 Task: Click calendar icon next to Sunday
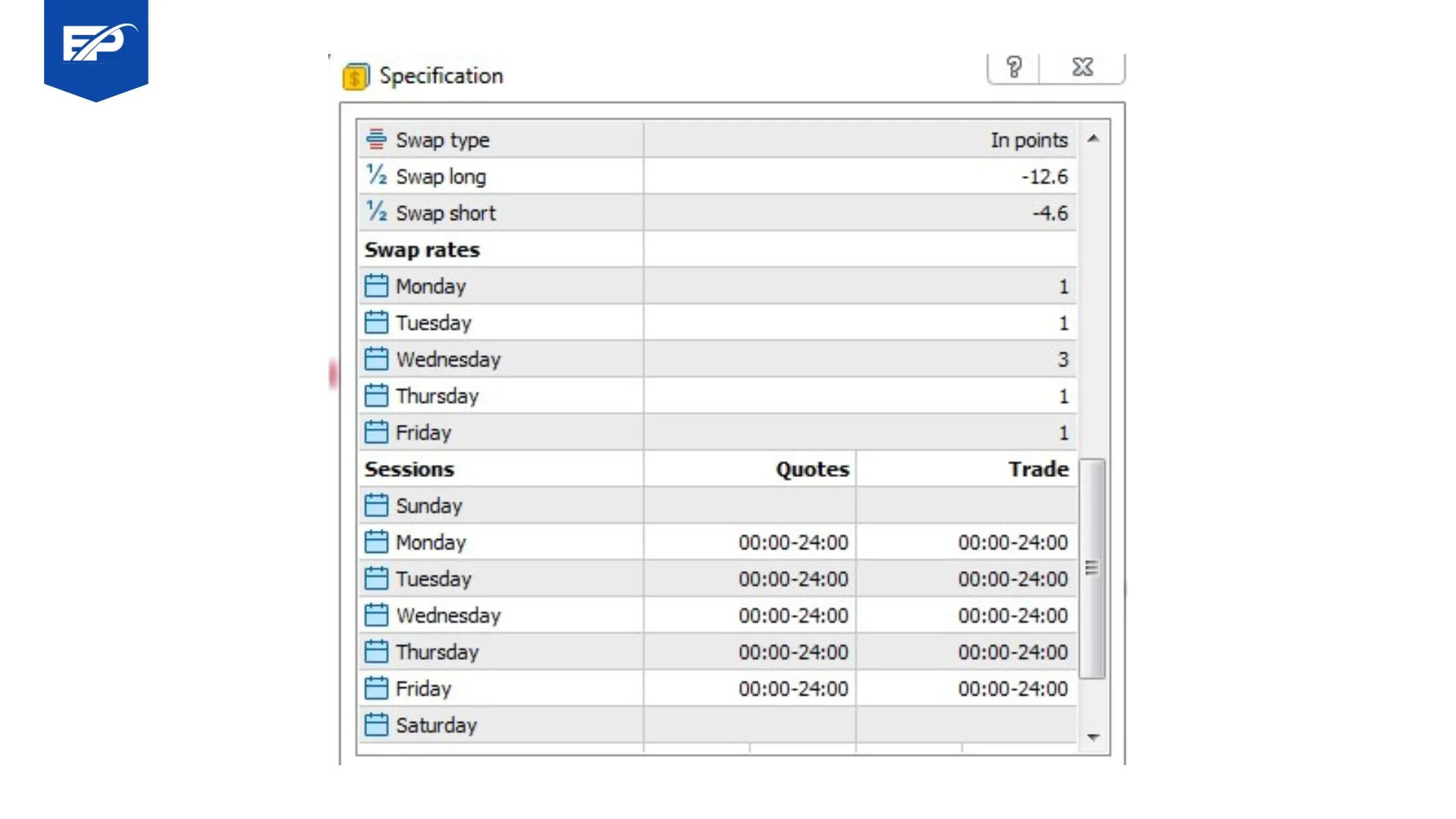[376, 505]
